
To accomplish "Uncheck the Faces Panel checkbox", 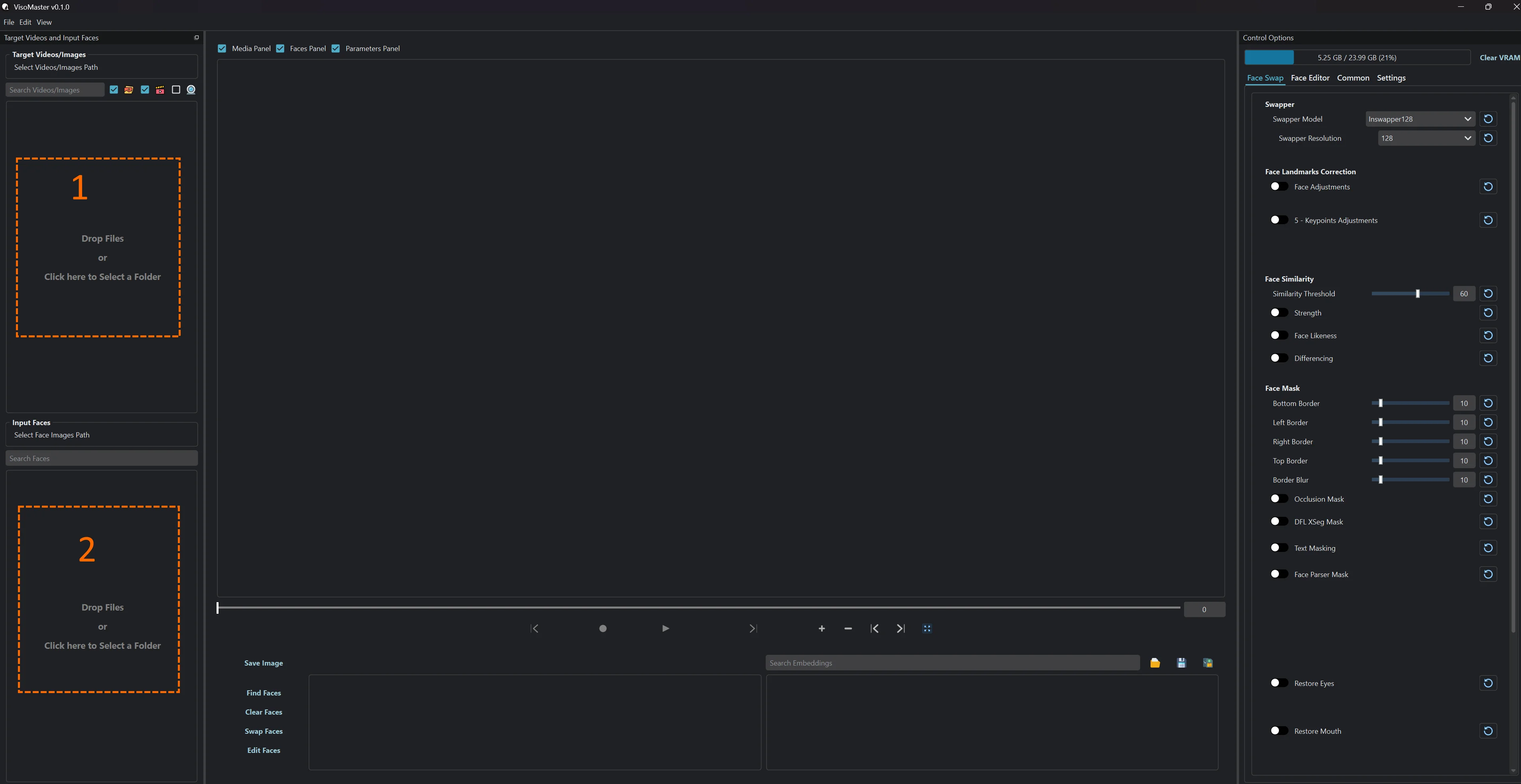I will (280, 48).
